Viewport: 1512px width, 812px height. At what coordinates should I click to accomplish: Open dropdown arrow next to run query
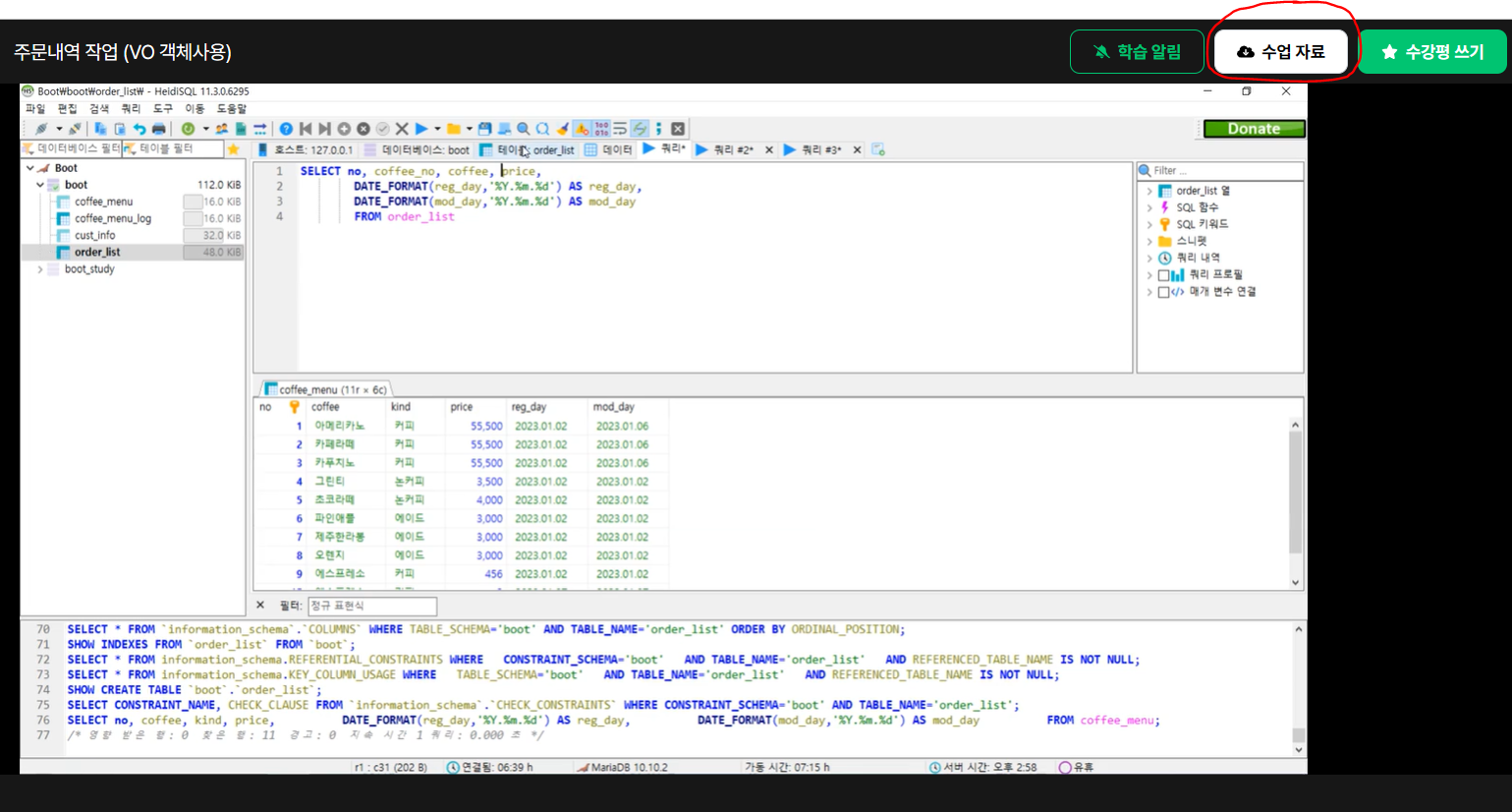[437, 129]
